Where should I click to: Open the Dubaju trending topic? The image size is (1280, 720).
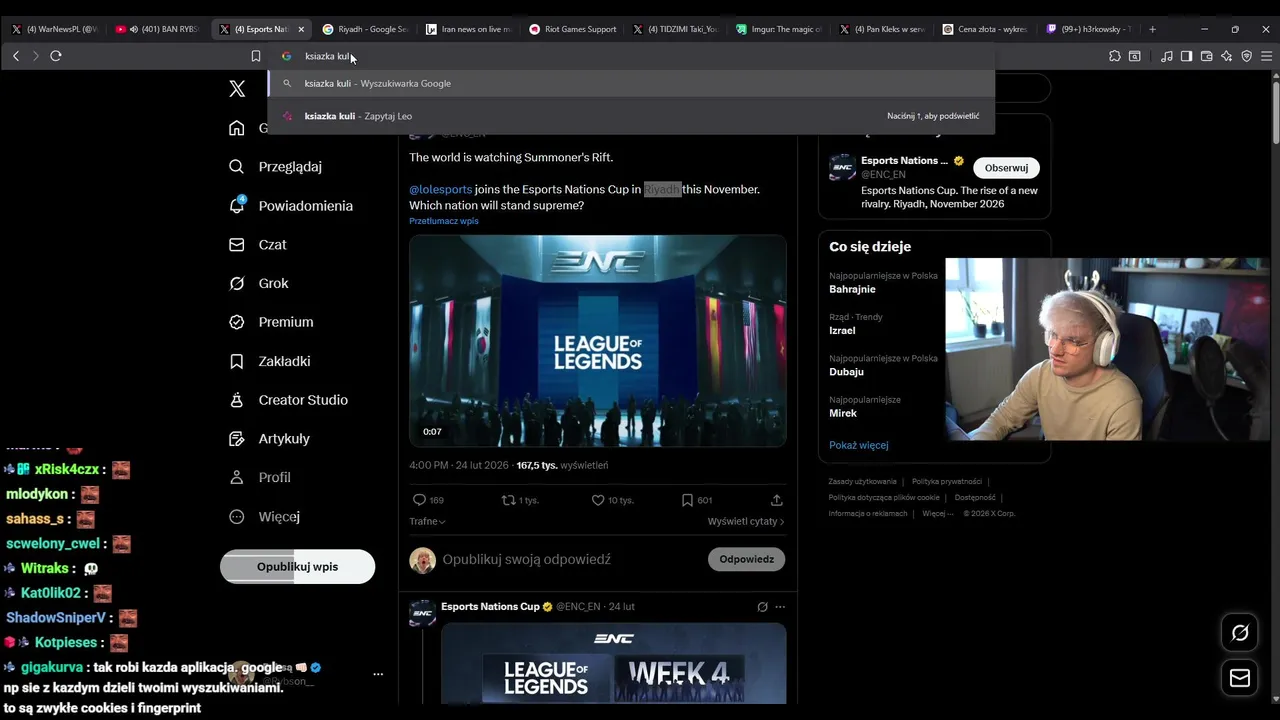pyautogui.click(x=846, y=372)
